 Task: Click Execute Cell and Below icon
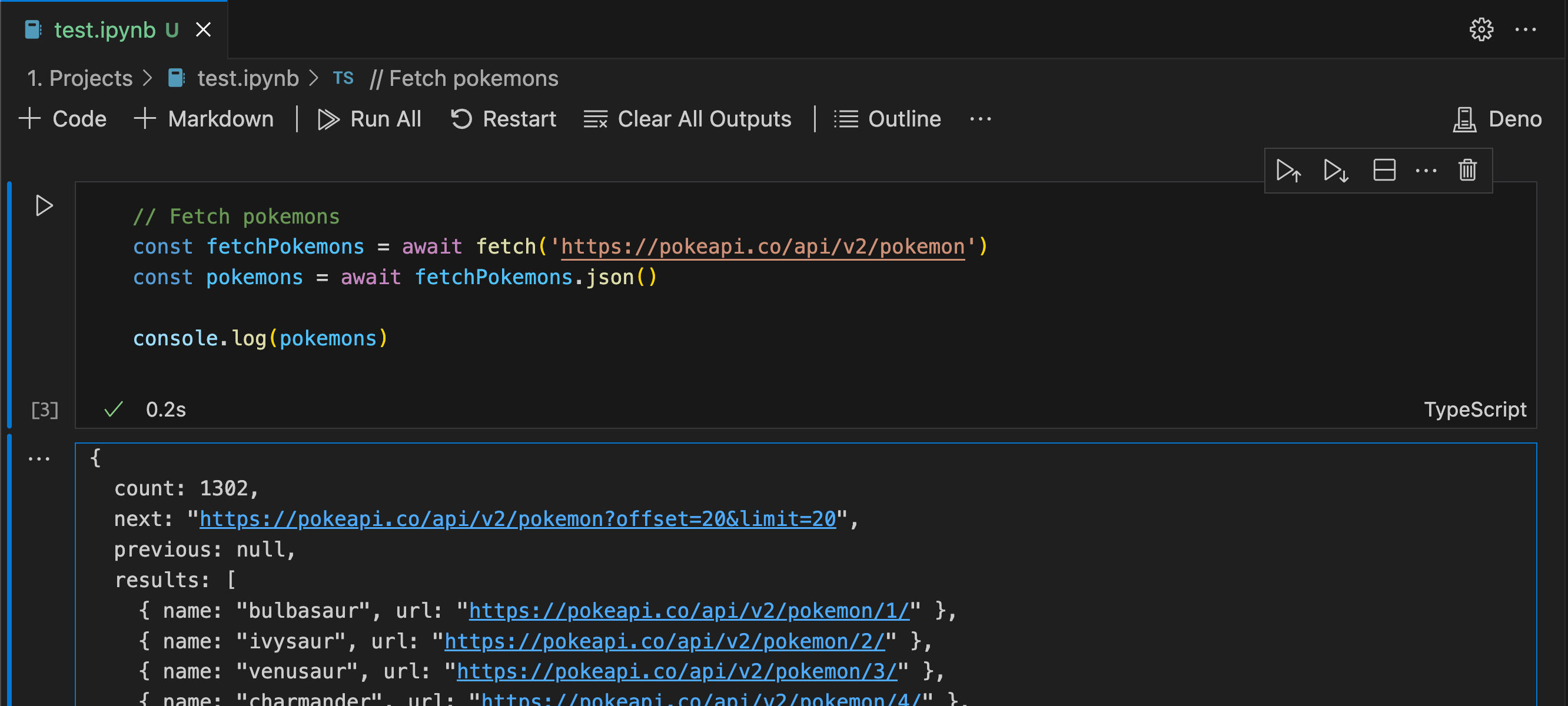1336,171
